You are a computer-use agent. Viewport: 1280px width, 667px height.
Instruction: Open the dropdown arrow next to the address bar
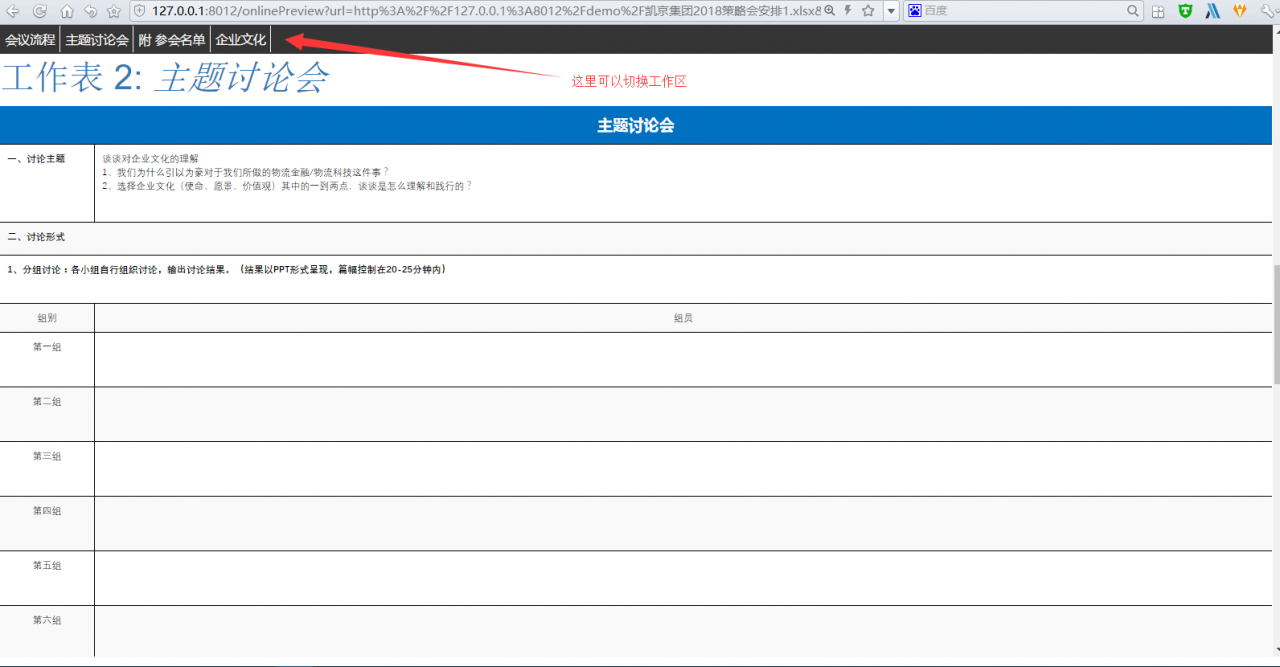tap(890, 11)
